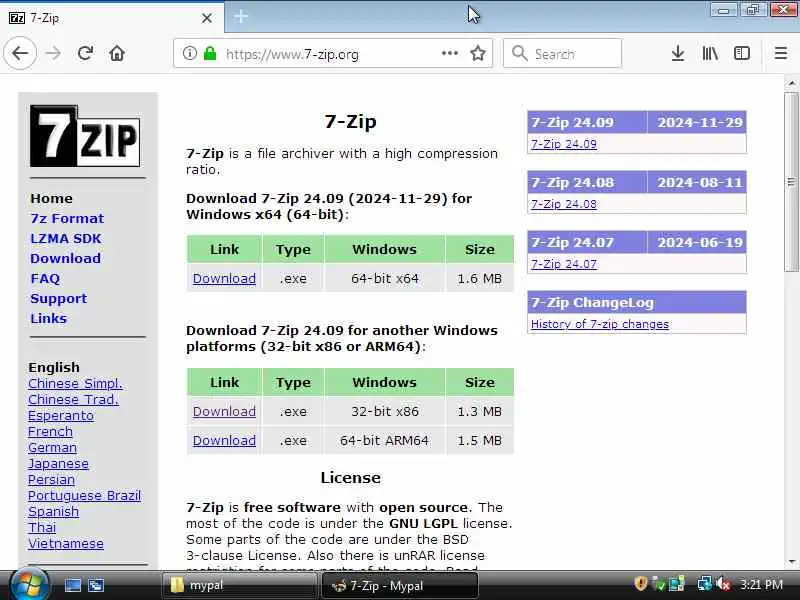
Task: Switch language to Chinese Trad.
Action: [73, 399]
